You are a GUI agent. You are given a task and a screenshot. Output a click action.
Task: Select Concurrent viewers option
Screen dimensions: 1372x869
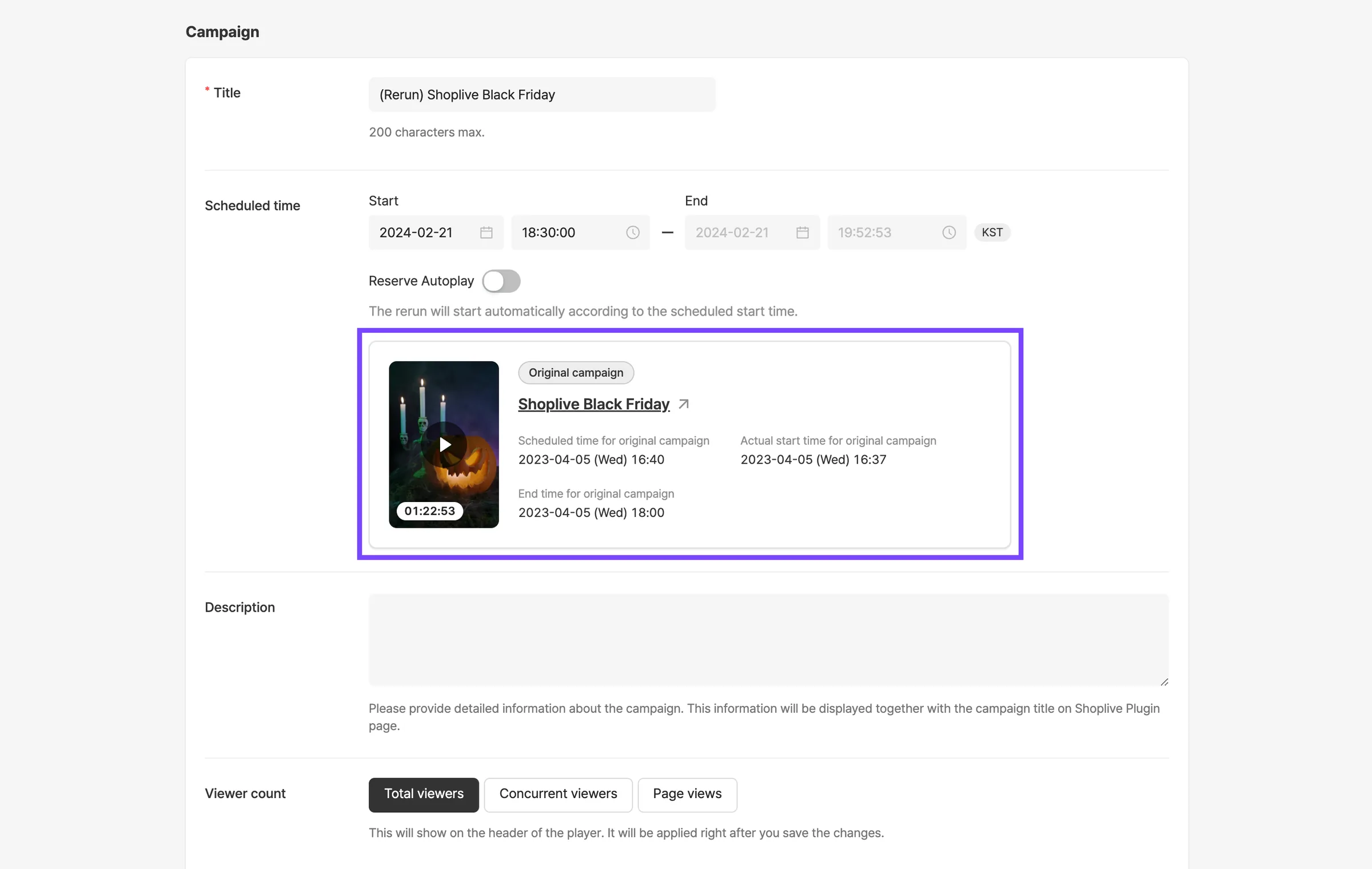point(558,794)
